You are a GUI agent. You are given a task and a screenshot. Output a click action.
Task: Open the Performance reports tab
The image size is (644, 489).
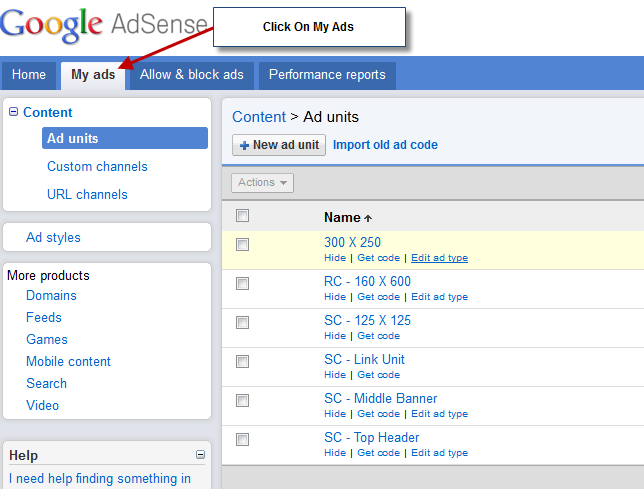(327, 76)
